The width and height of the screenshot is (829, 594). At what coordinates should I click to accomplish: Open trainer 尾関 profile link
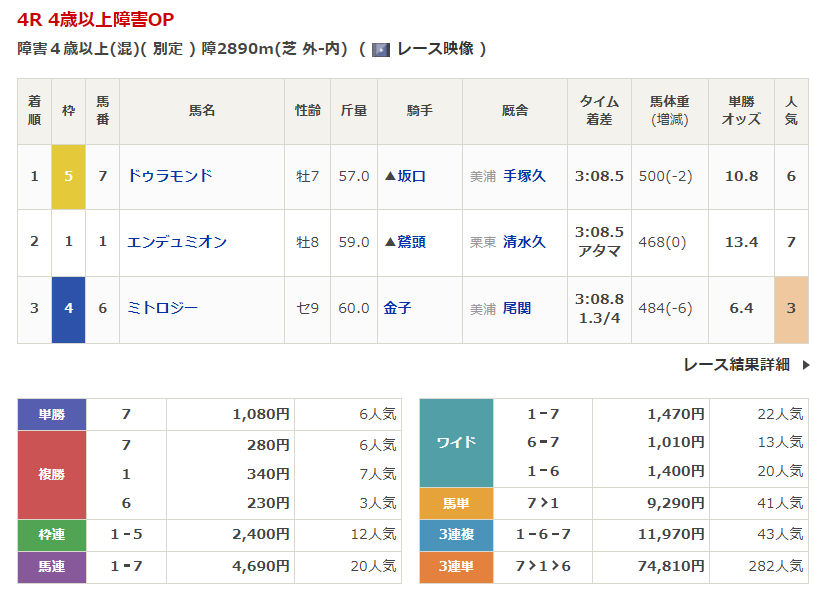pyautogui.click(x=517, y=308)
